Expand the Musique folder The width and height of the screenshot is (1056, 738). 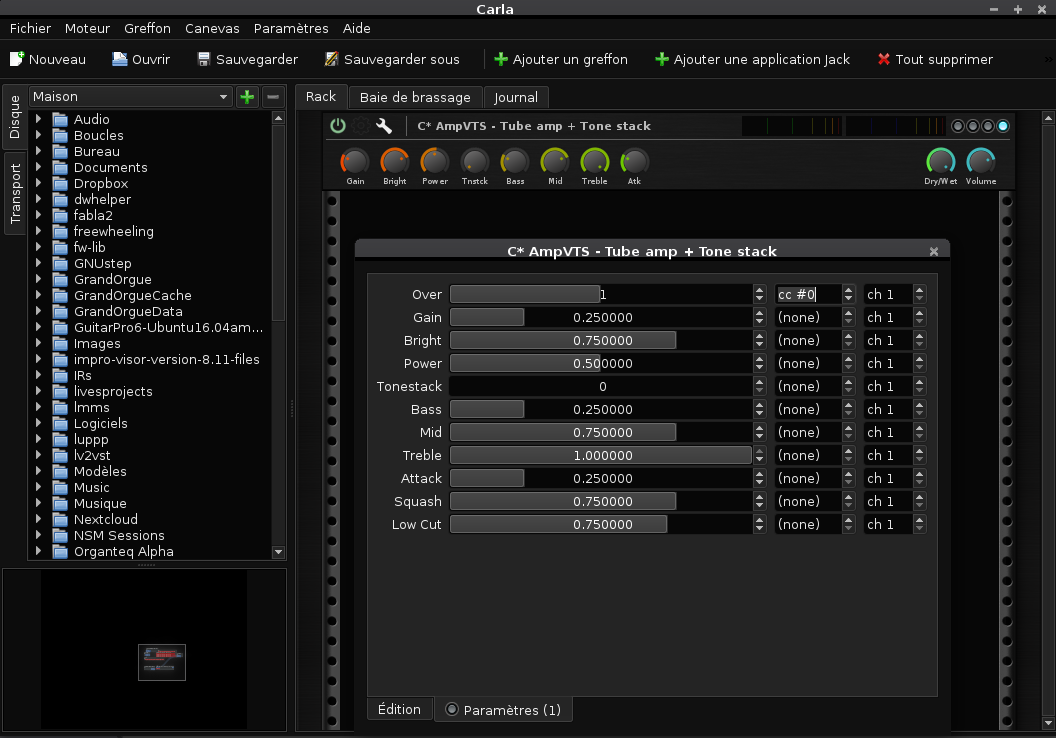(x=38, y=503)
